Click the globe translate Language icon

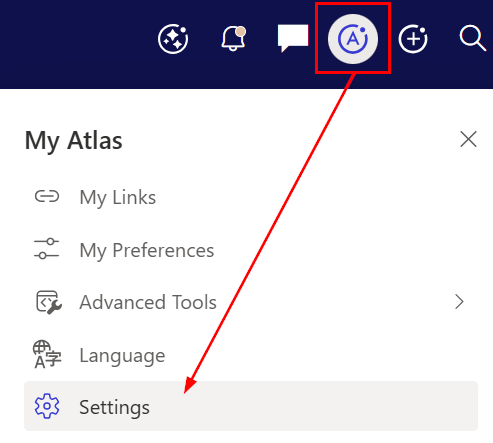point(47,354)
